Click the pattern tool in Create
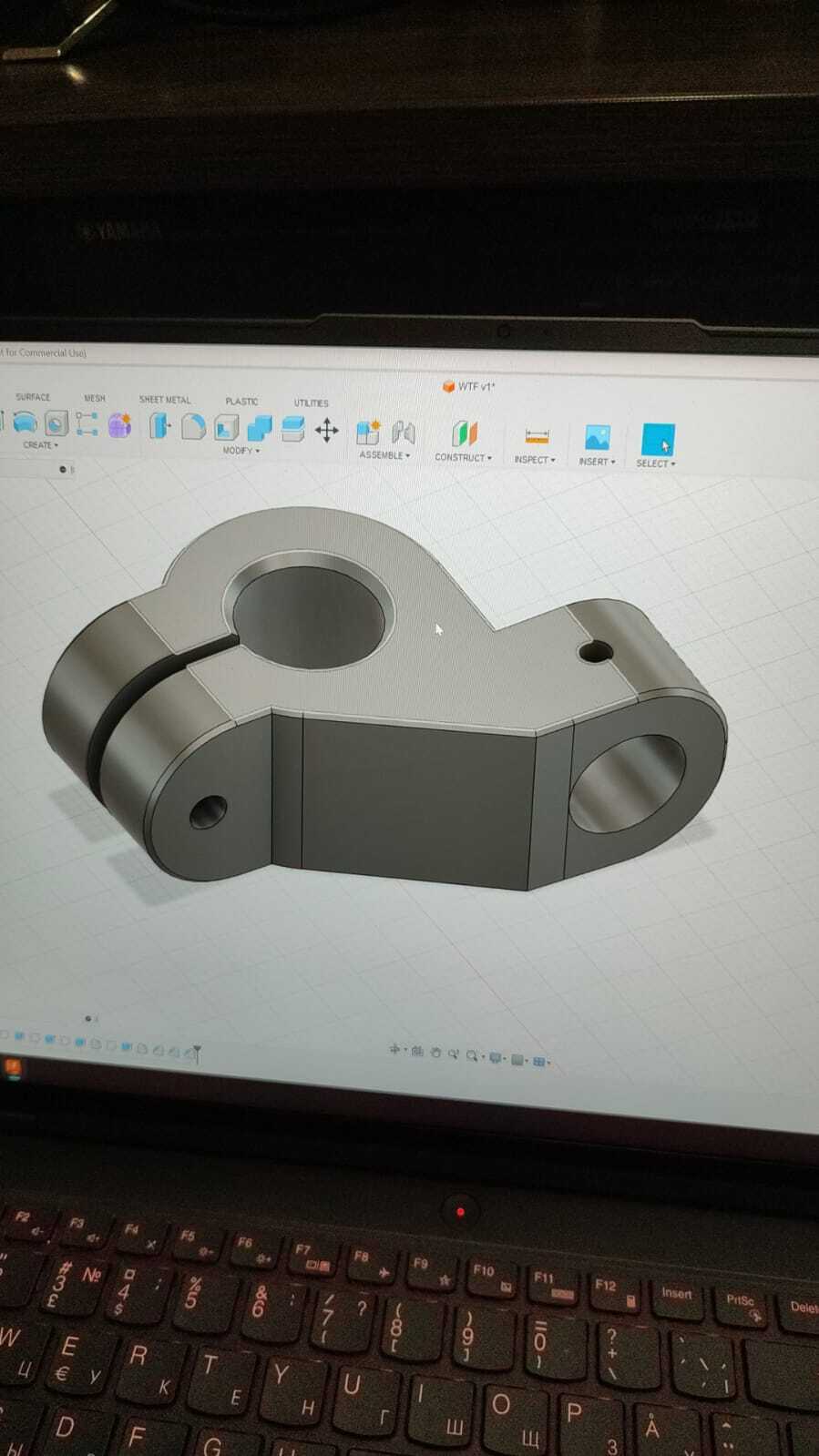819x1456 pixels. (87, 423)
